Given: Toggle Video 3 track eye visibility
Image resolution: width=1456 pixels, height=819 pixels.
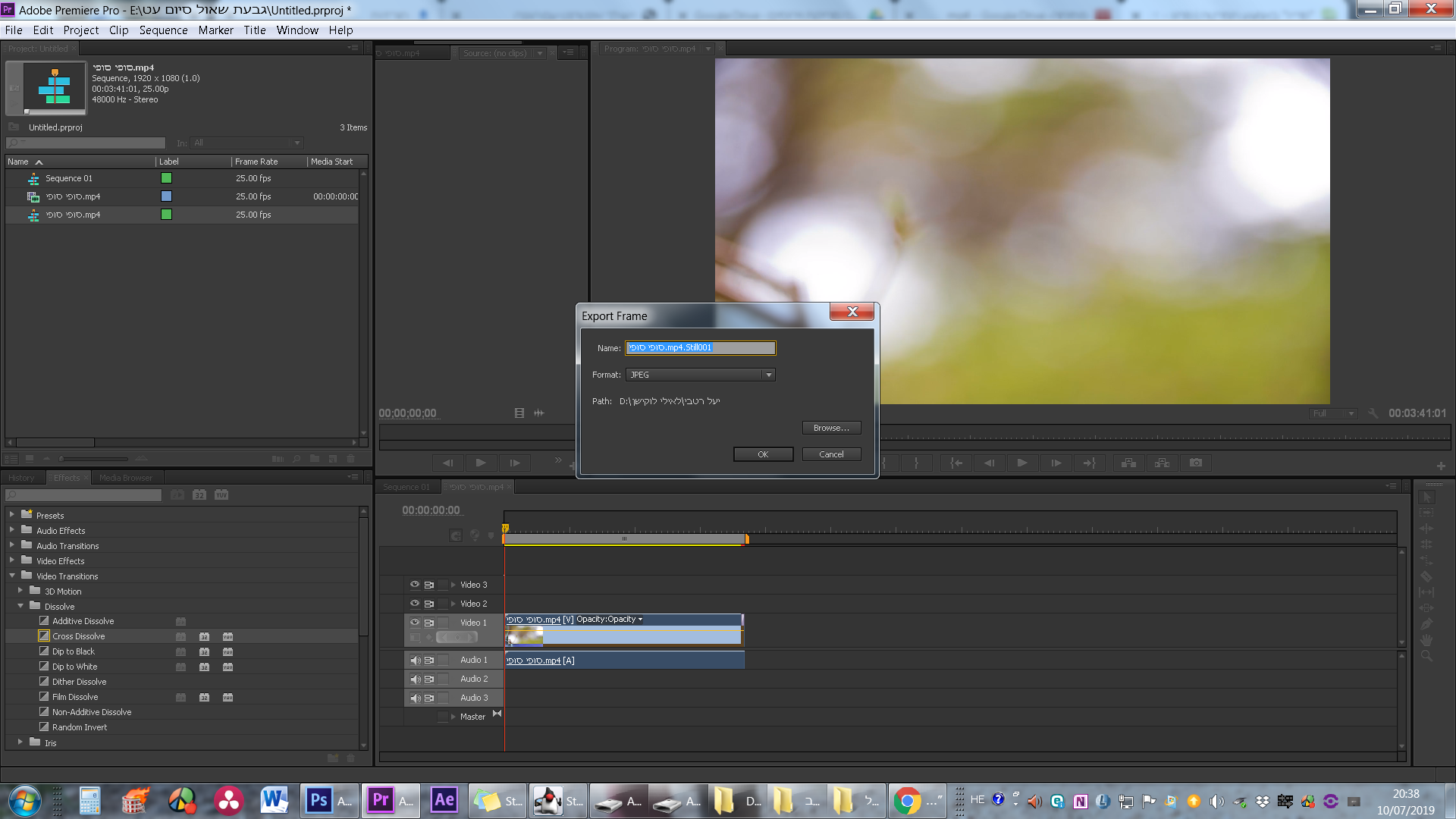Looking at the screenshot, I should (415, 585).
